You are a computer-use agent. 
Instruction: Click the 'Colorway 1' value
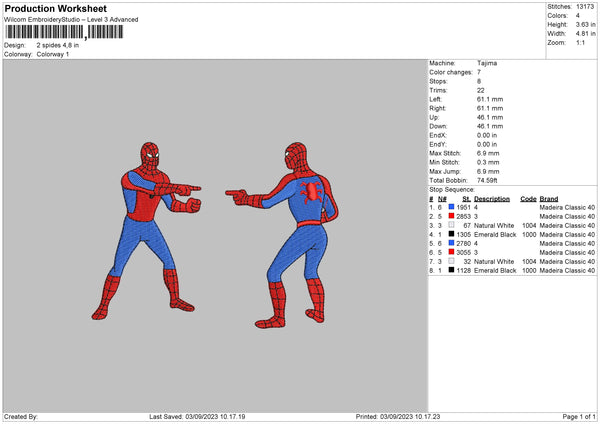pyautogui.click(x=53, y=54)
